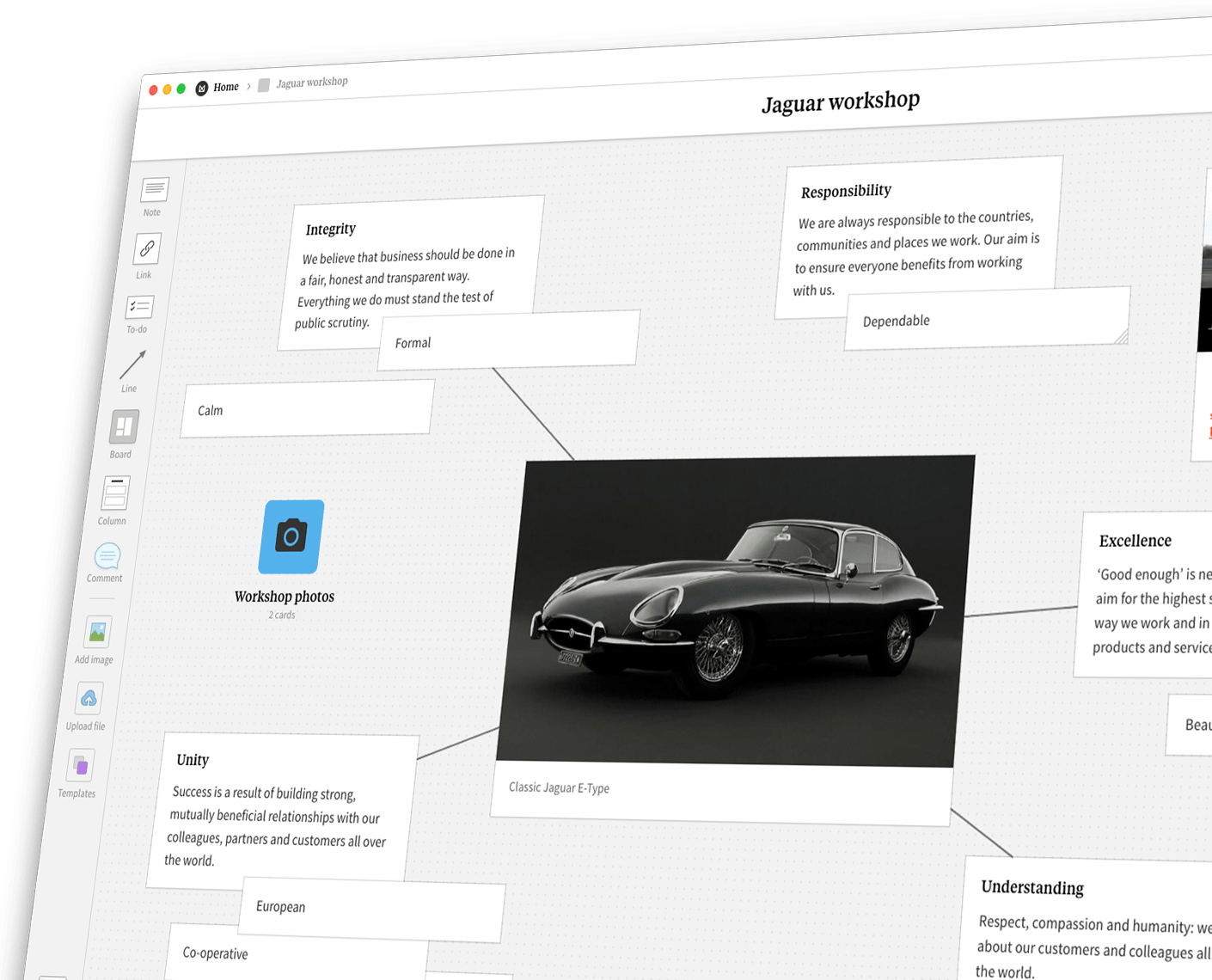Click the Milanote home logo icon
Screen dimensions: 1212x980
coord(202,88)
